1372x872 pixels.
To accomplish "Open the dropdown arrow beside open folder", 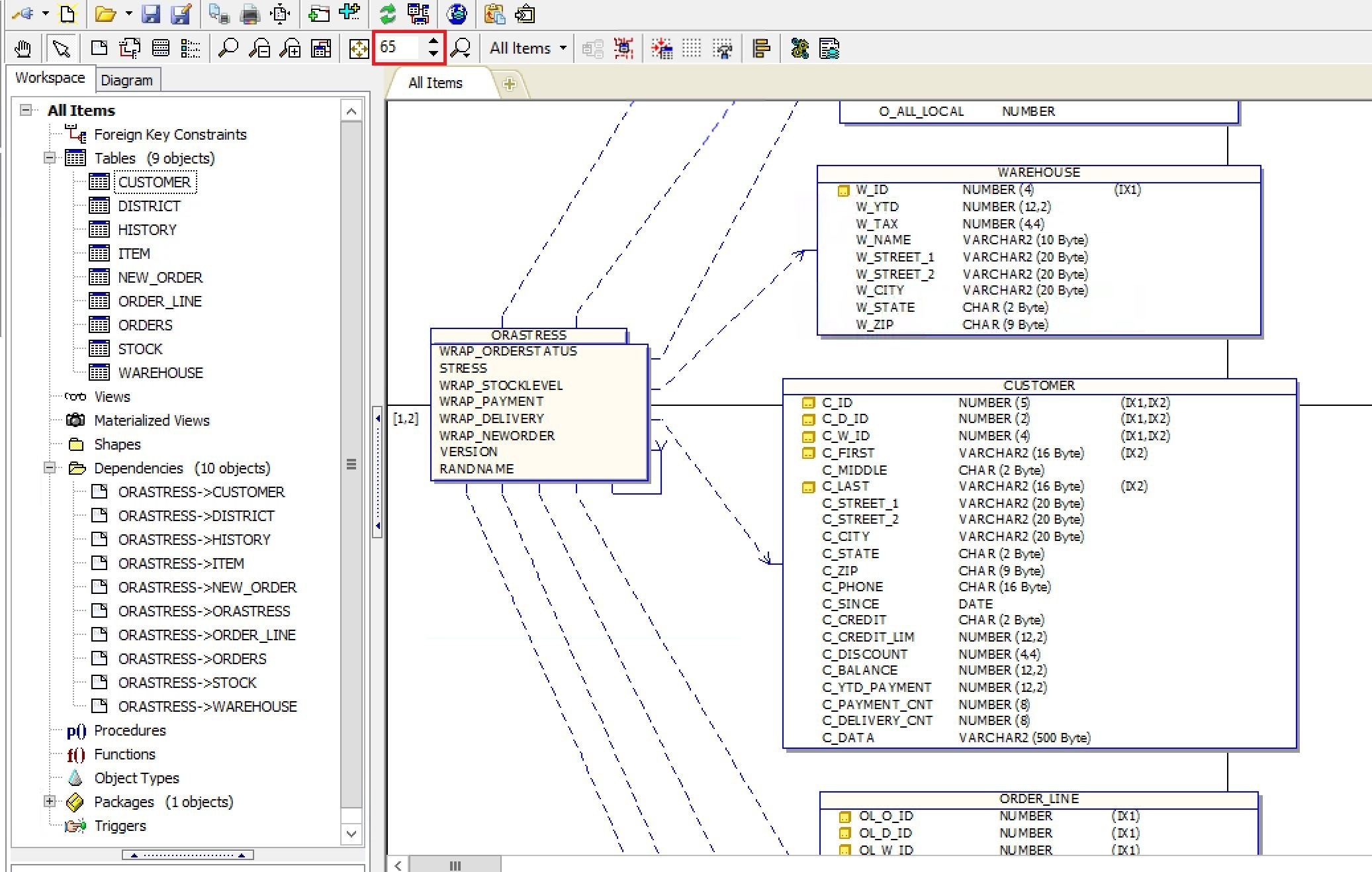I will pyautogui.click(x=128, y=13).
